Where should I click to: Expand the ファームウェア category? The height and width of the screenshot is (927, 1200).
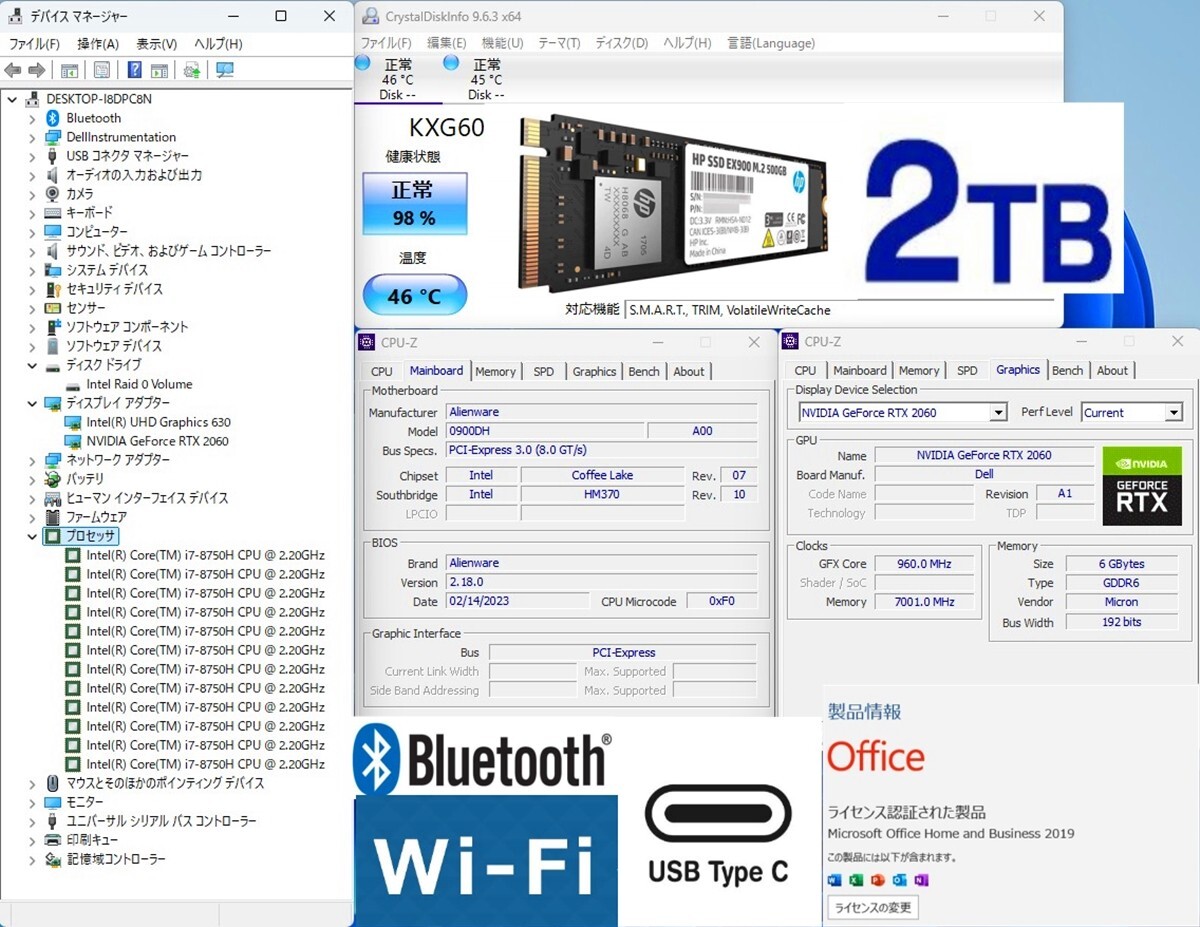[31, 517]
